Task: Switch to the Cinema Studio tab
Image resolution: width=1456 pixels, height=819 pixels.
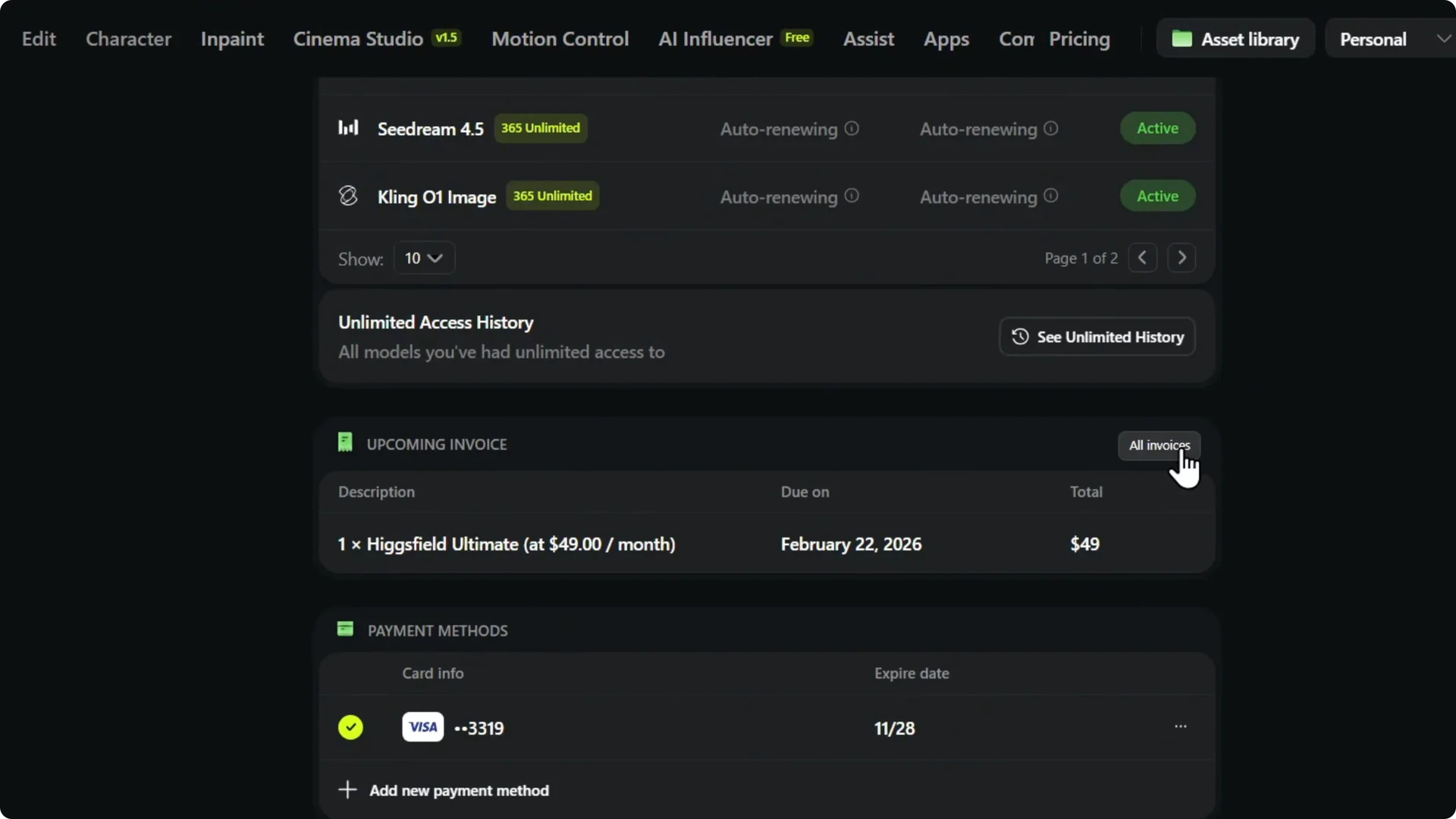Action: pos(358,39)
